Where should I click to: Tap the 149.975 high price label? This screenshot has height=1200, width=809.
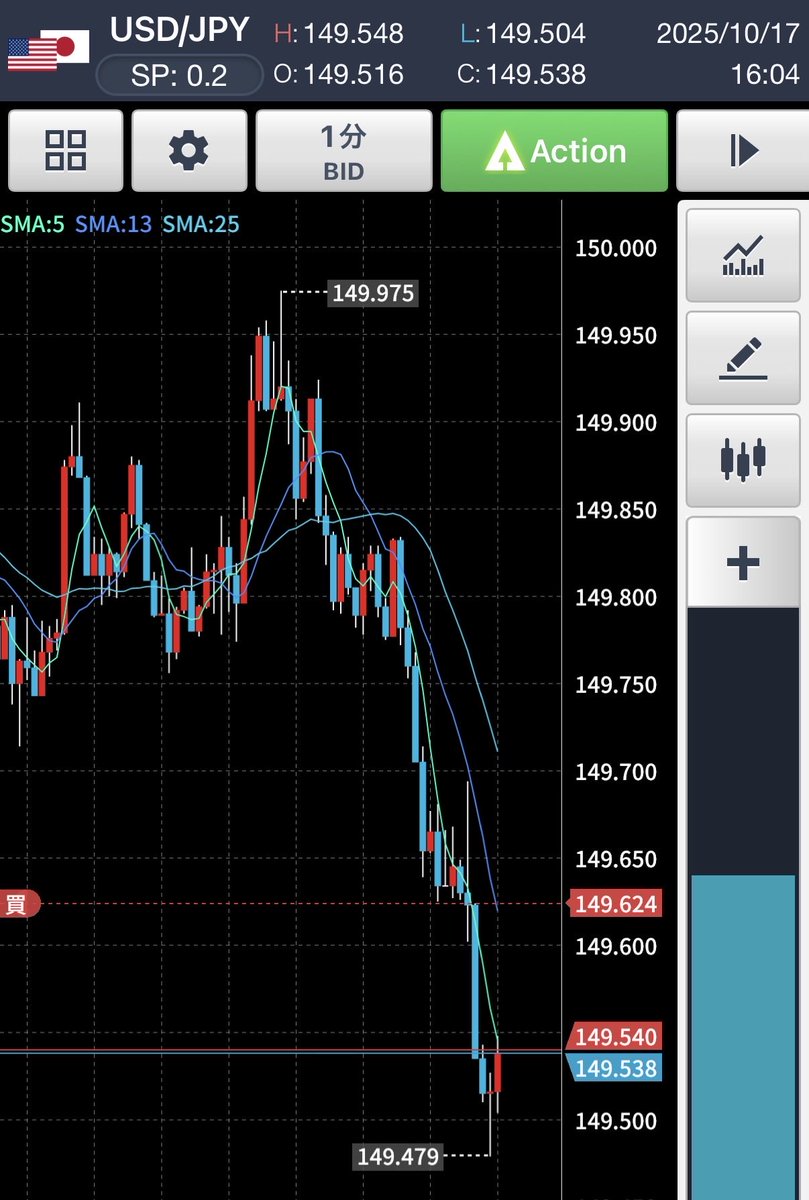click(x=373, y=293)
